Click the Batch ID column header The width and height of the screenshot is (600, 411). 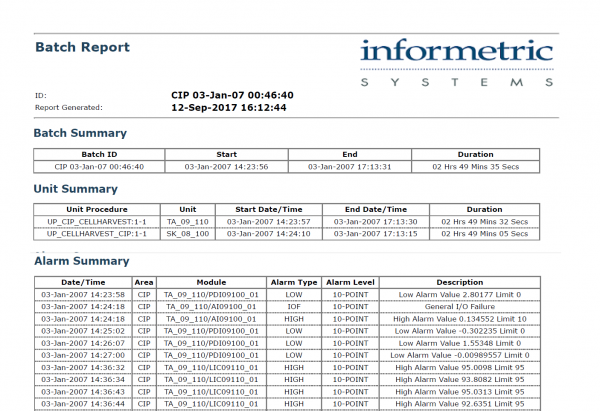pyautogui.click(x=99, y=155)
